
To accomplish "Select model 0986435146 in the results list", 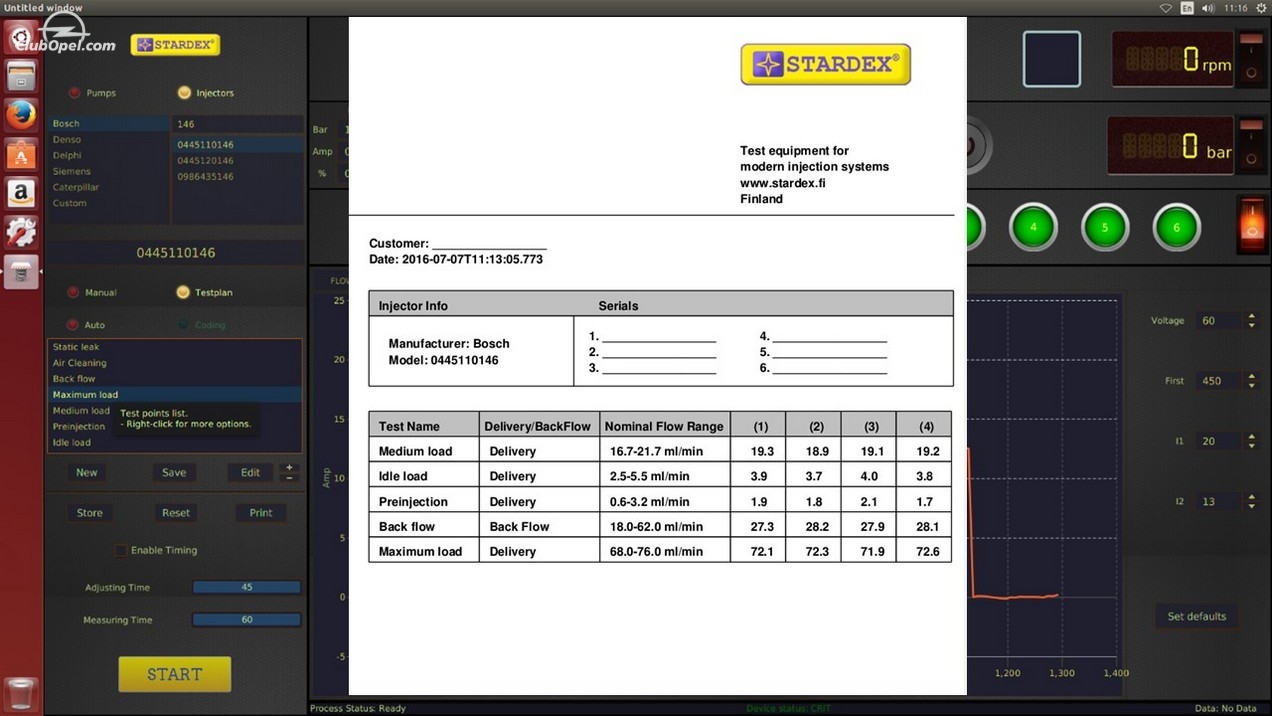I will [238, 177].
